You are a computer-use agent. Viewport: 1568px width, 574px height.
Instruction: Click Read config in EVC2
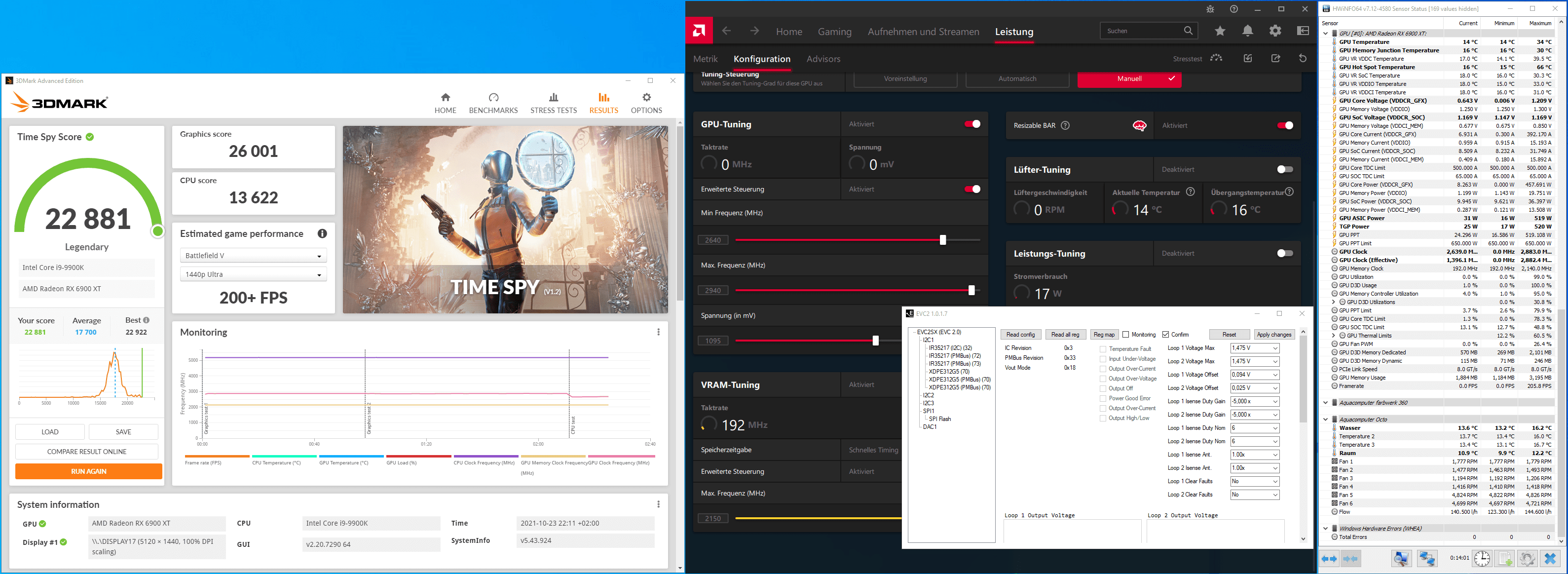[x=1020, y=335]
